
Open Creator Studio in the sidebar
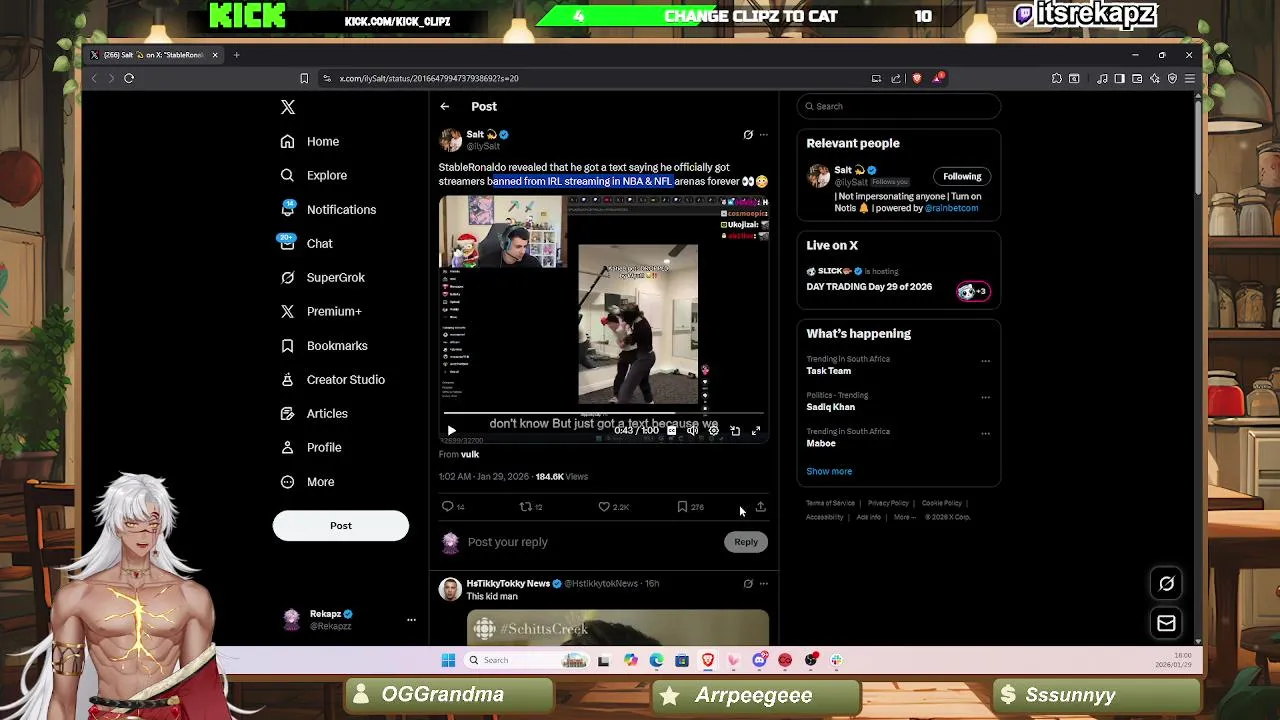click(332, 380)
